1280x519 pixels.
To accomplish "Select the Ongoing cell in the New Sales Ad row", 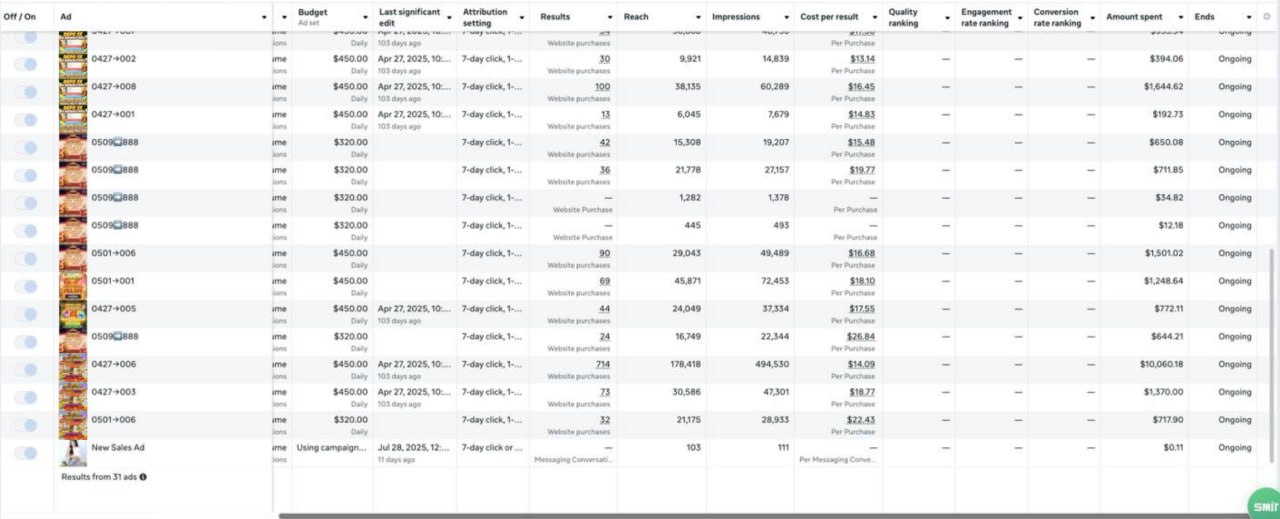I will [1234, 448].
